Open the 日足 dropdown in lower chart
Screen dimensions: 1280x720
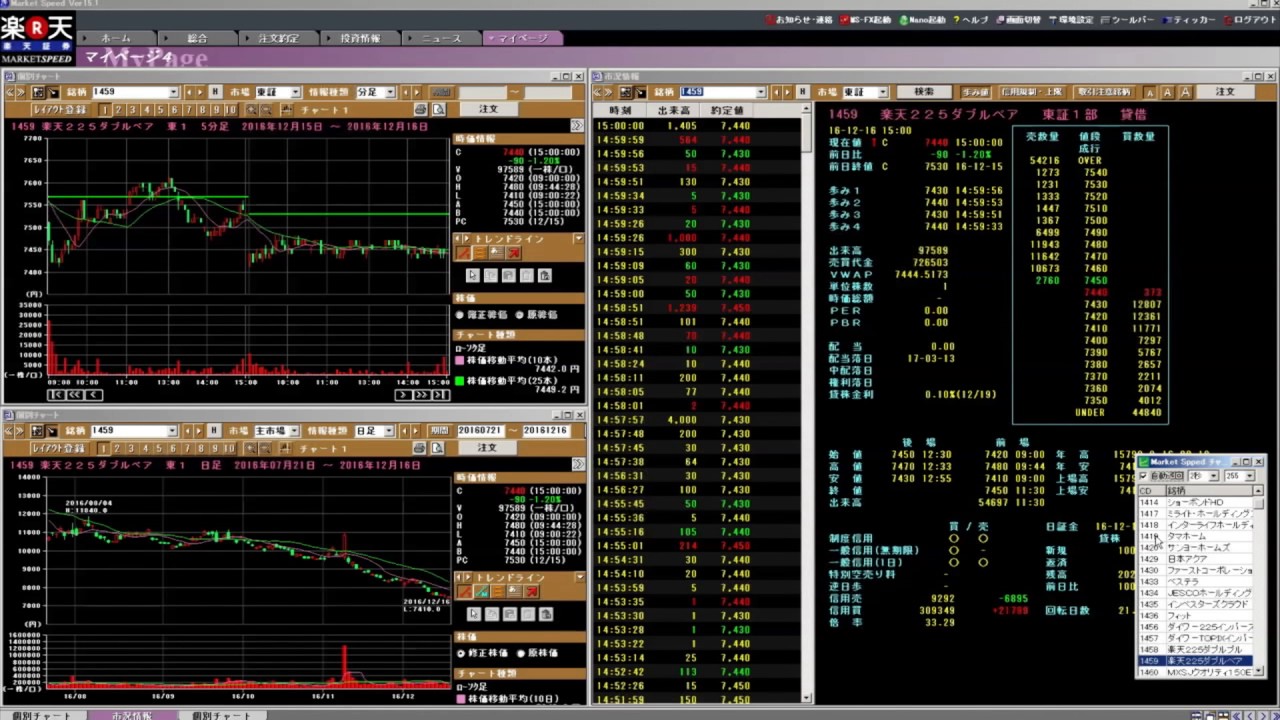tap(389, 430)
